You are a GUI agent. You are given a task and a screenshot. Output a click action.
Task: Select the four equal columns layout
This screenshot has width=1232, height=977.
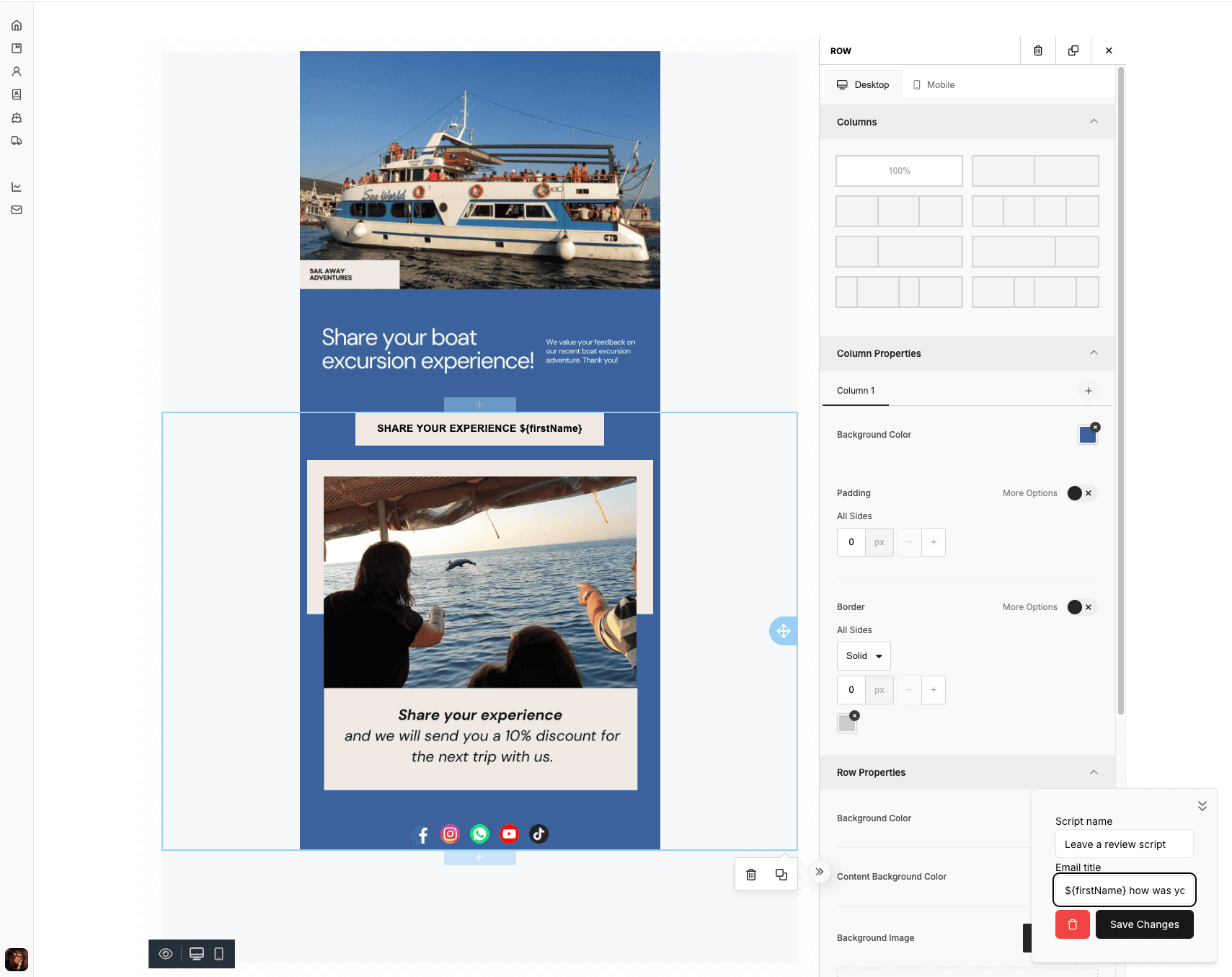(x=1035, y=211)
